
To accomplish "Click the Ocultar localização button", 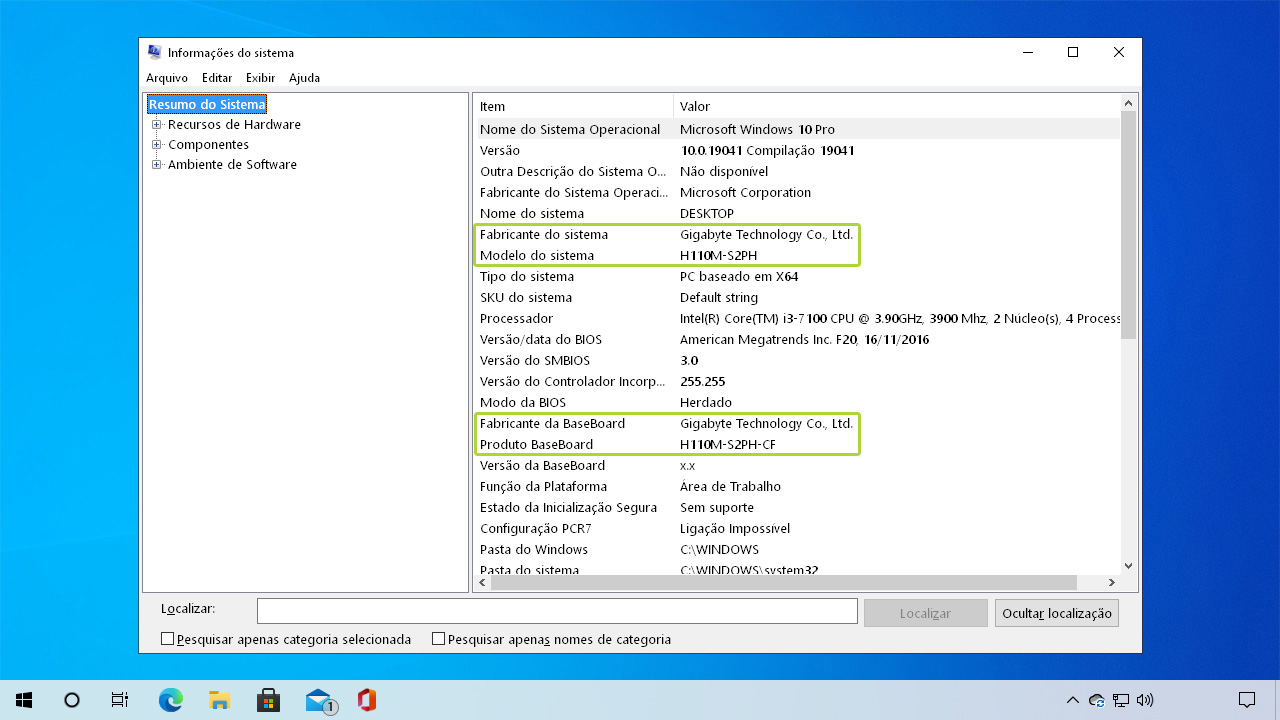I will tap(1057, 613).
